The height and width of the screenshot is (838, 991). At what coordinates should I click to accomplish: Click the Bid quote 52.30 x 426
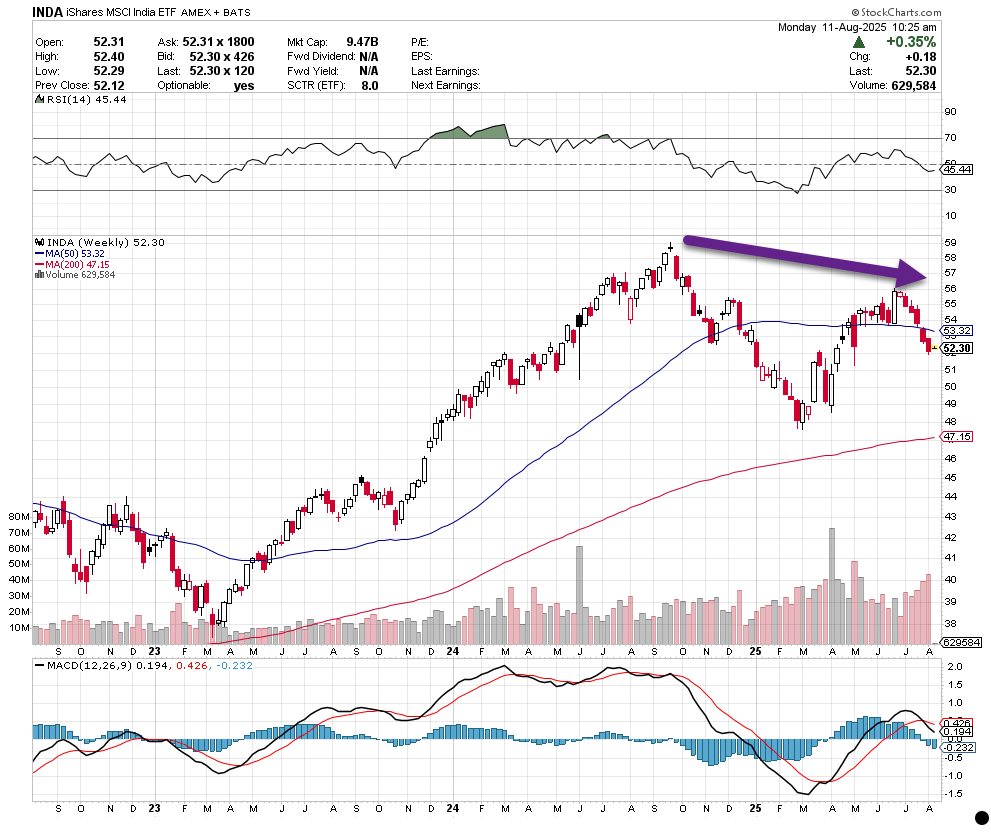[222, 56]
